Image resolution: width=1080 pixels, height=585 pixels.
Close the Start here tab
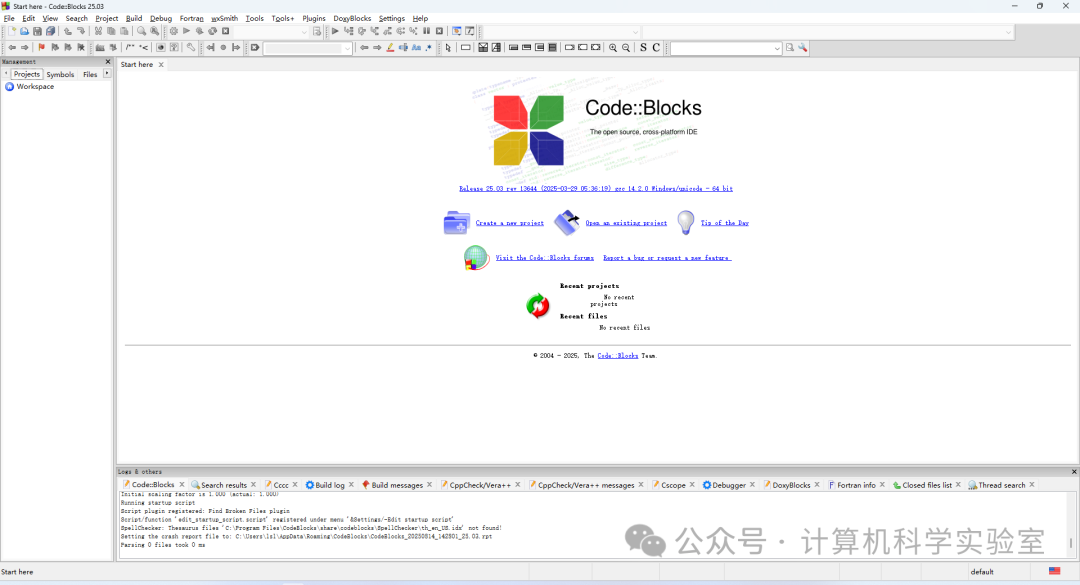click(161, 65)
